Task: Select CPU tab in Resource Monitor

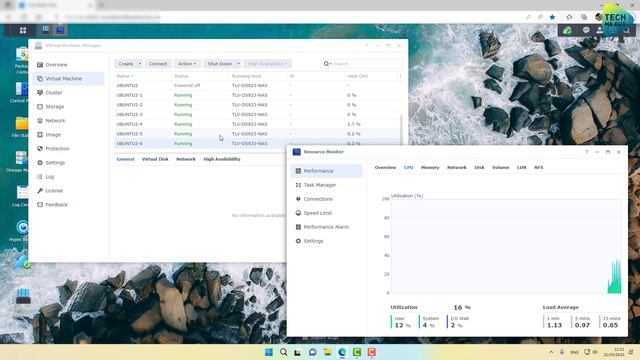Action: (409, 167)
